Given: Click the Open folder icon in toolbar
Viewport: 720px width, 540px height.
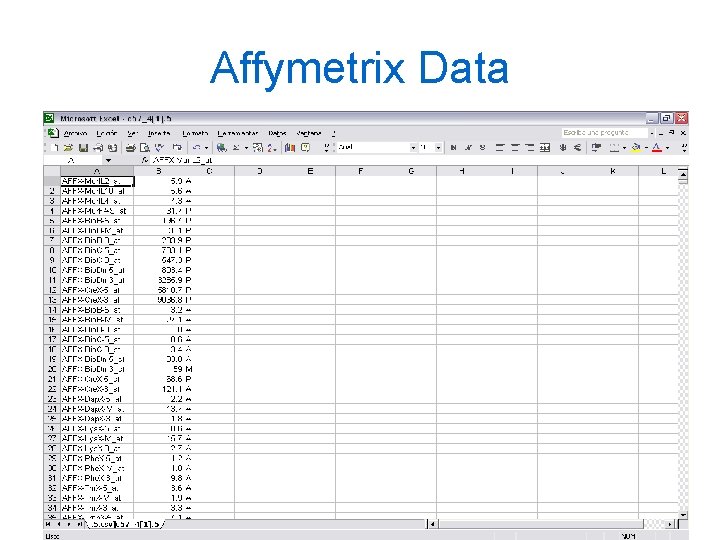Looking at the screenshot, I should (68, 147).
